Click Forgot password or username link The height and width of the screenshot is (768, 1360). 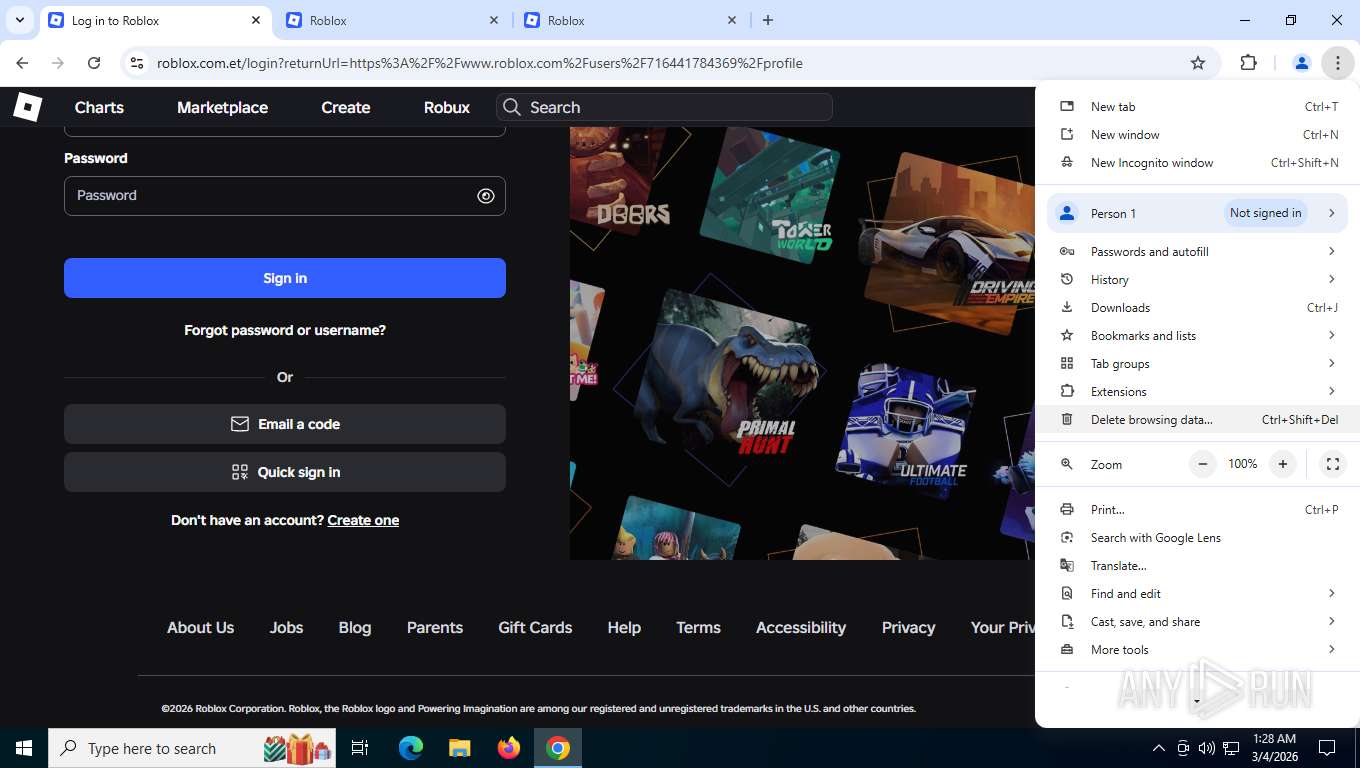285,330
